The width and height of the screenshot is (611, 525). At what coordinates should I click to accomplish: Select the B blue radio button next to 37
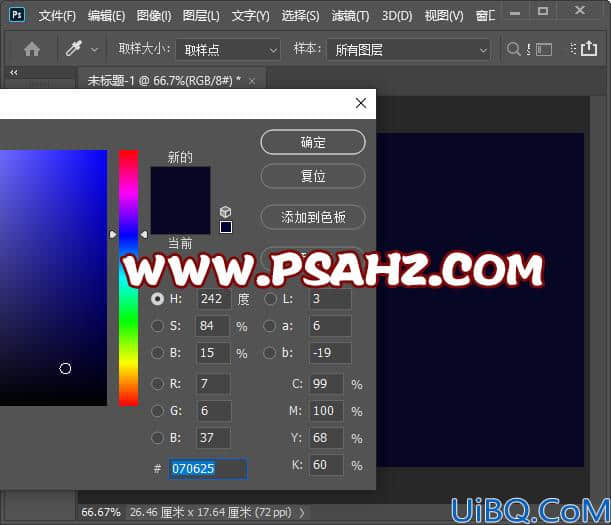point(157,438)
